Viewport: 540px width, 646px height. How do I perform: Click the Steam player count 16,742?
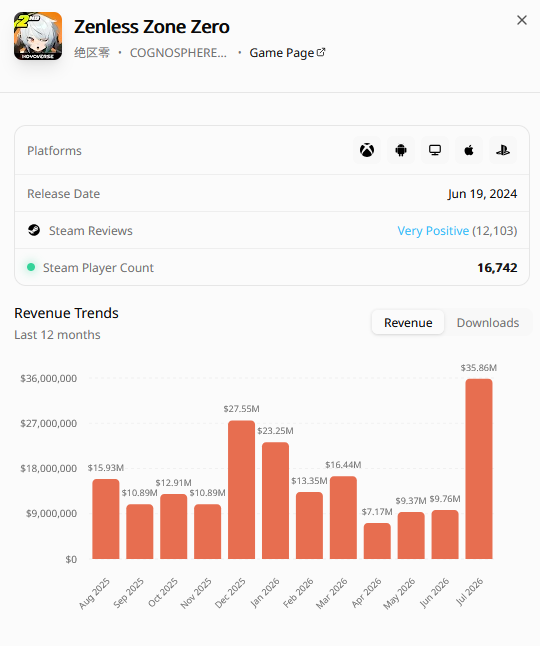pyautogui.click(x=497, y=268)
